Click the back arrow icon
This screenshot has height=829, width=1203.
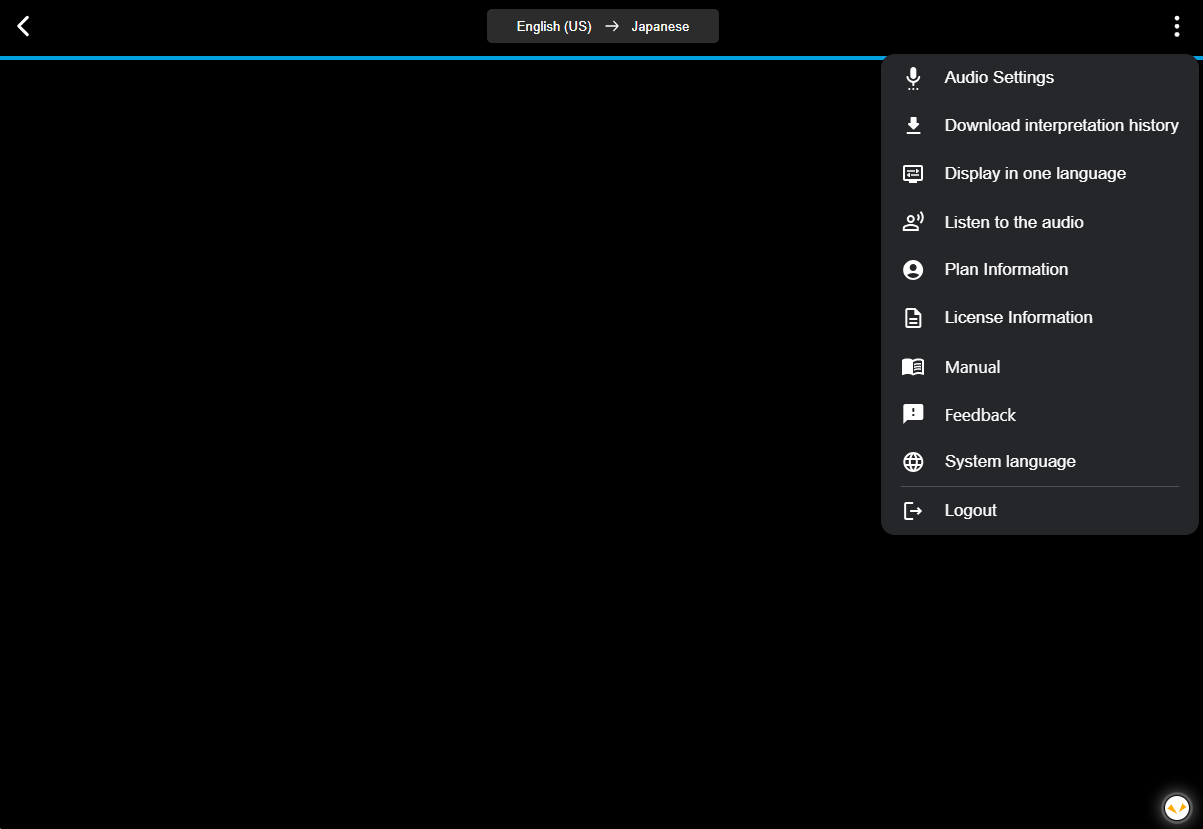tap(23, 26)
